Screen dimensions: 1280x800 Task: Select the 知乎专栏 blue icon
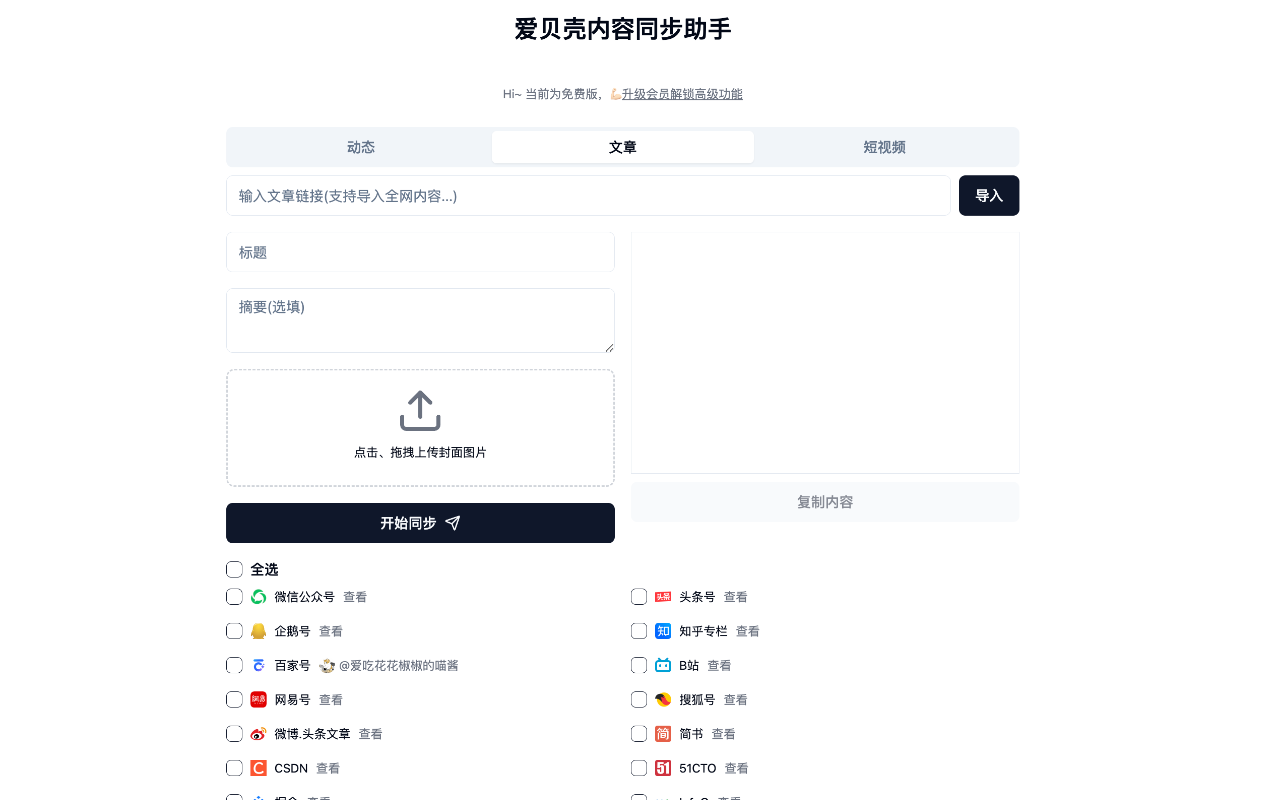point(662,630)
